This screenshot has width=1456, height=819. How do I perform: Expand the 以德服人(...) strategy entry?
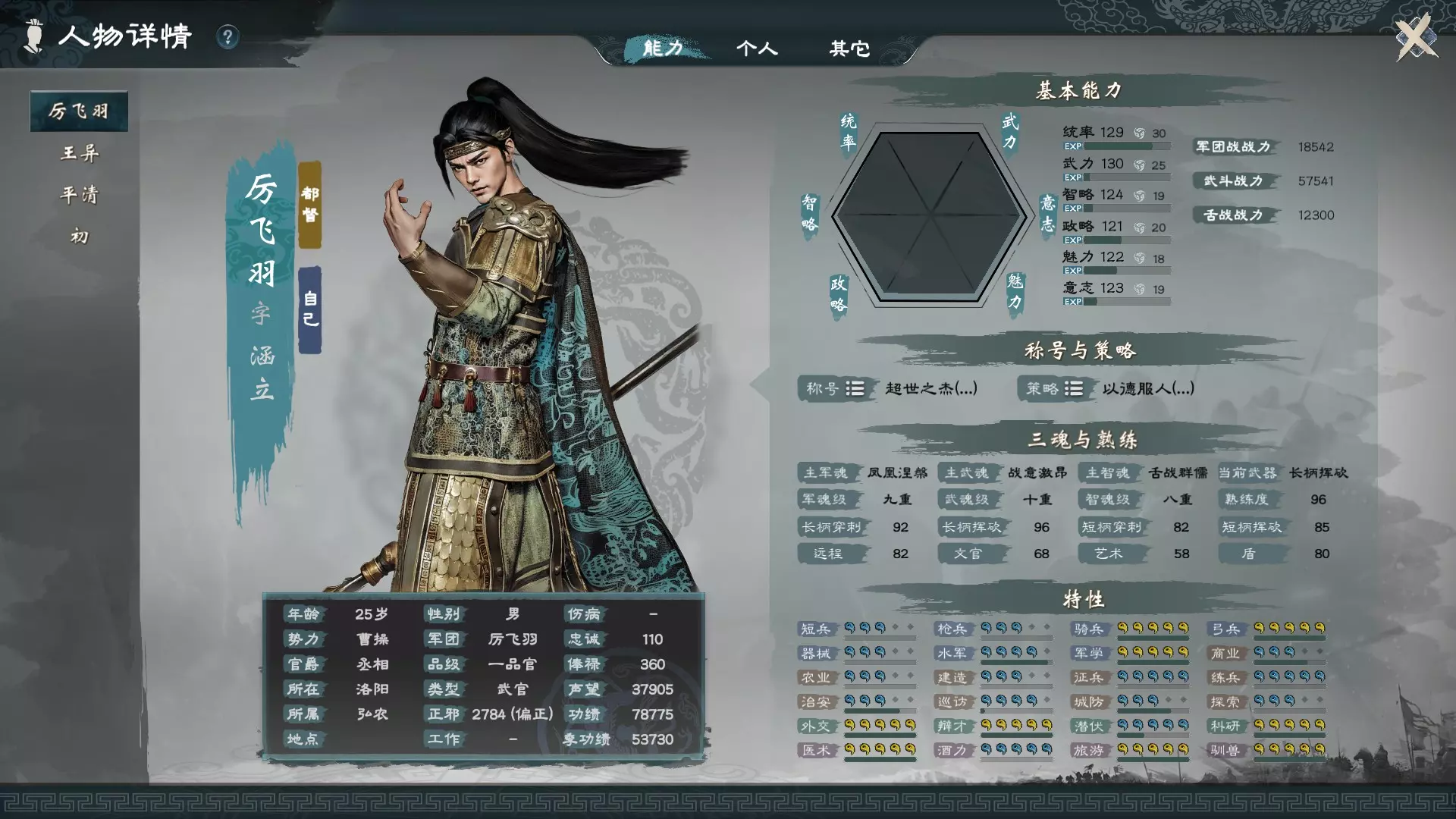[x=1148, y=388]
